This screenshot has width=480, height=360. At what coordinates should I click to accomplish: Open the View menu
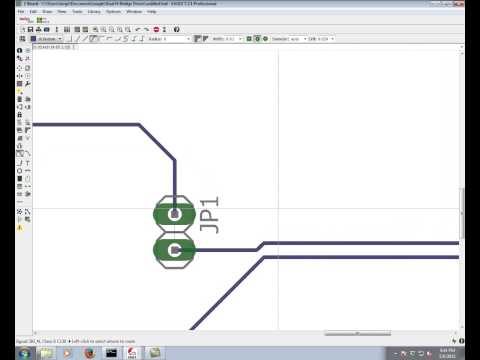62,12
